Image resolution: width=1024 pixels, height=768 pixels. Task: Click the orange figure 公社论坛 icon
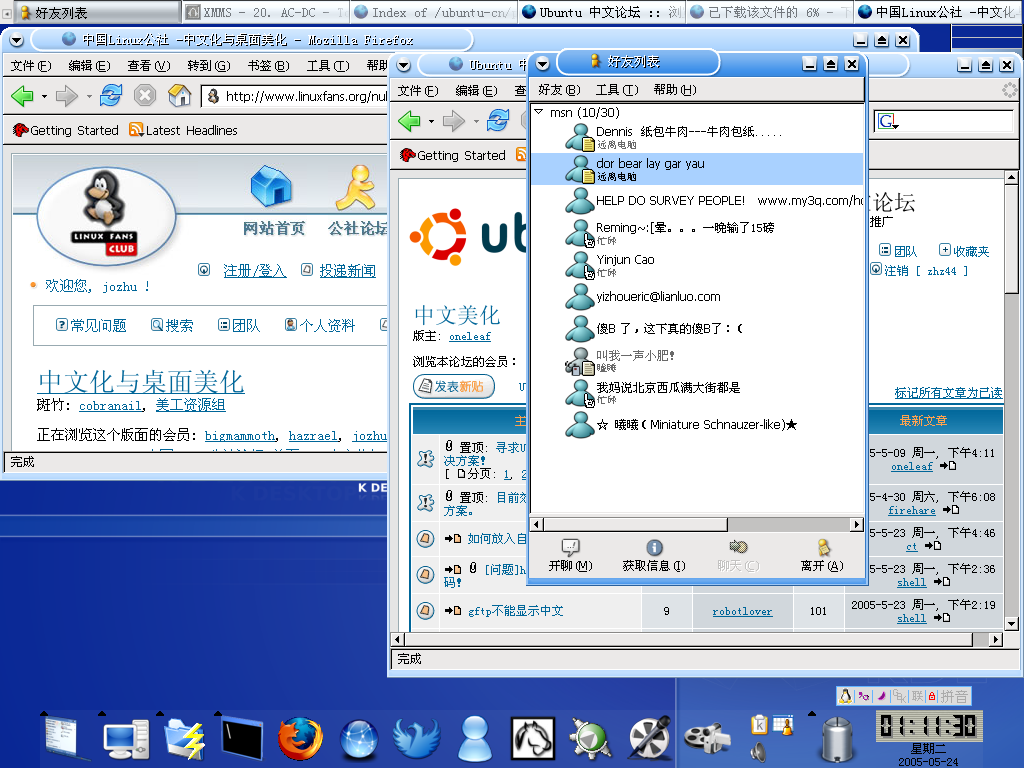[356, 187]
